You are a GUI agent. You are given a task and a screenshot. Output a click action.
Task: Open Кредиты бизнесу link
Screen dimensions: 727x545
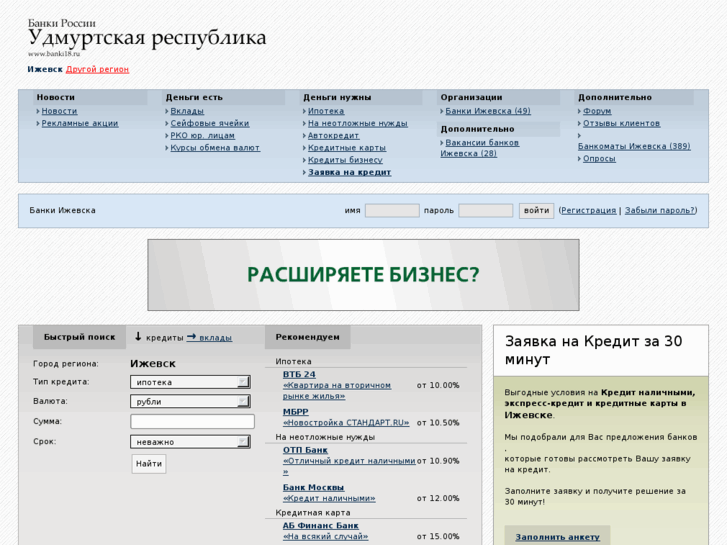tap(345, 160)
